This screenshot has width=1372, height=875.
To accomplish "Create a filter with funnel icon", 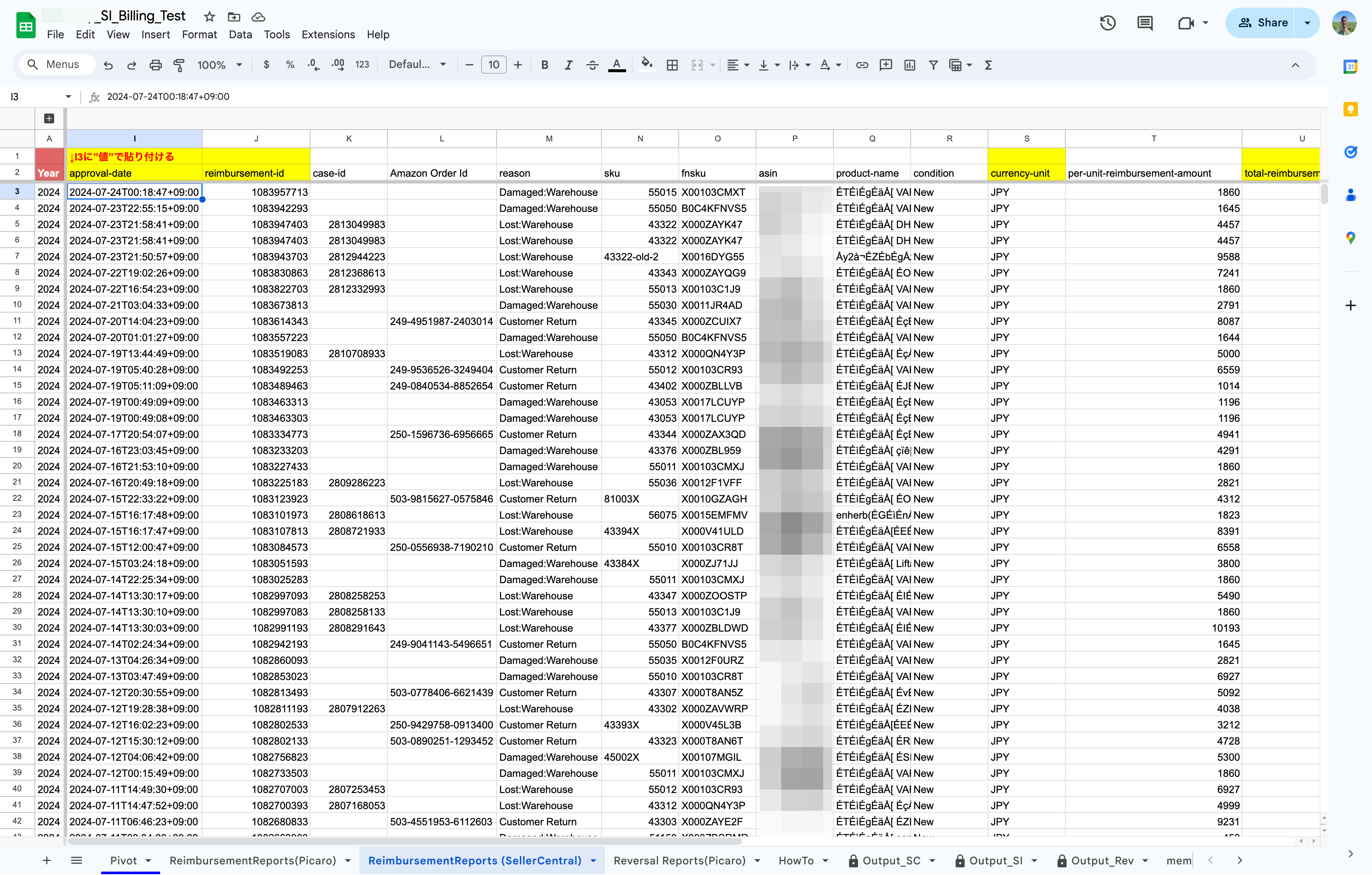I will tap(933, 65).
